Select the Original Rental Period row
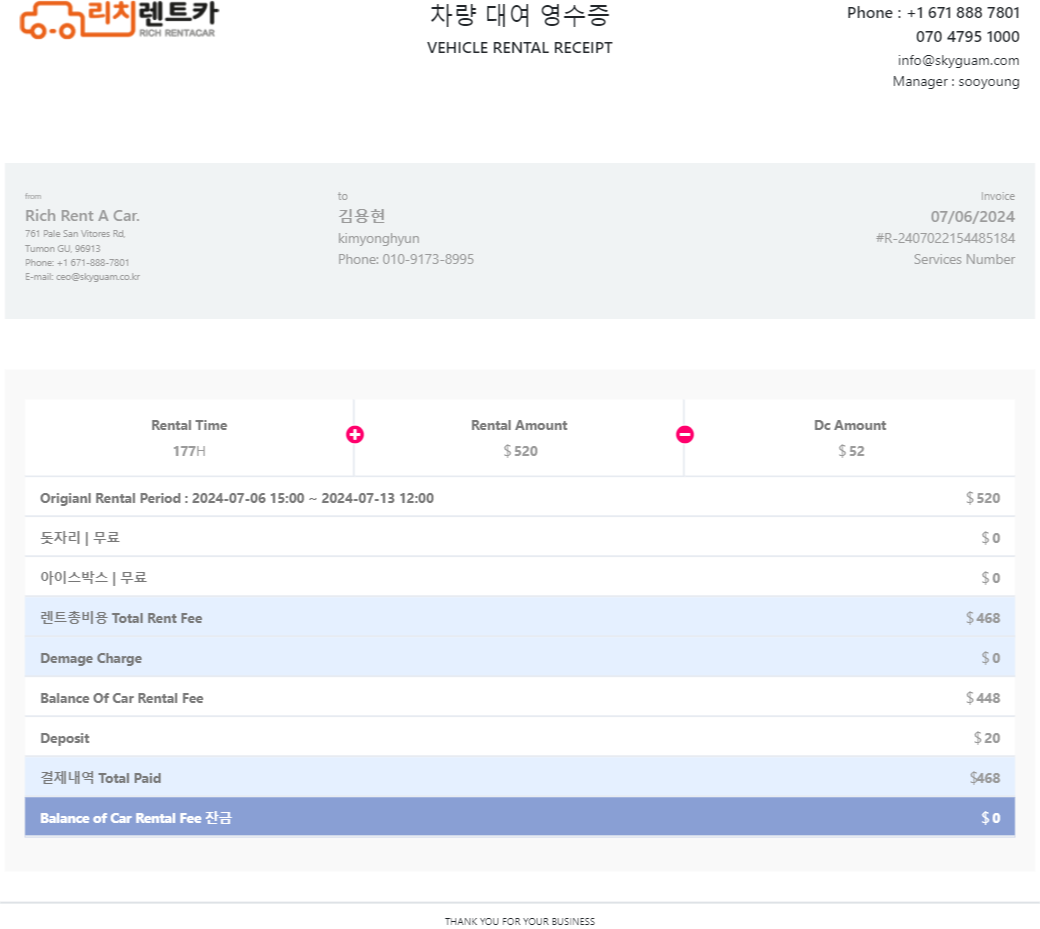 (519, 498)
